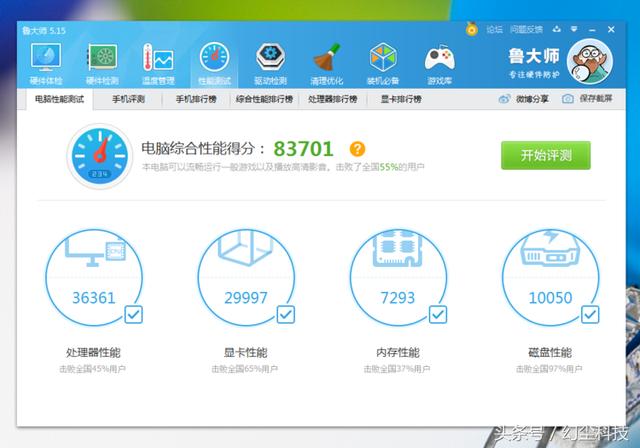The height and width of the screenshot is (448, 640).
Task: Open the 温度管理 temperature management icon
Action: click(158, 64)
